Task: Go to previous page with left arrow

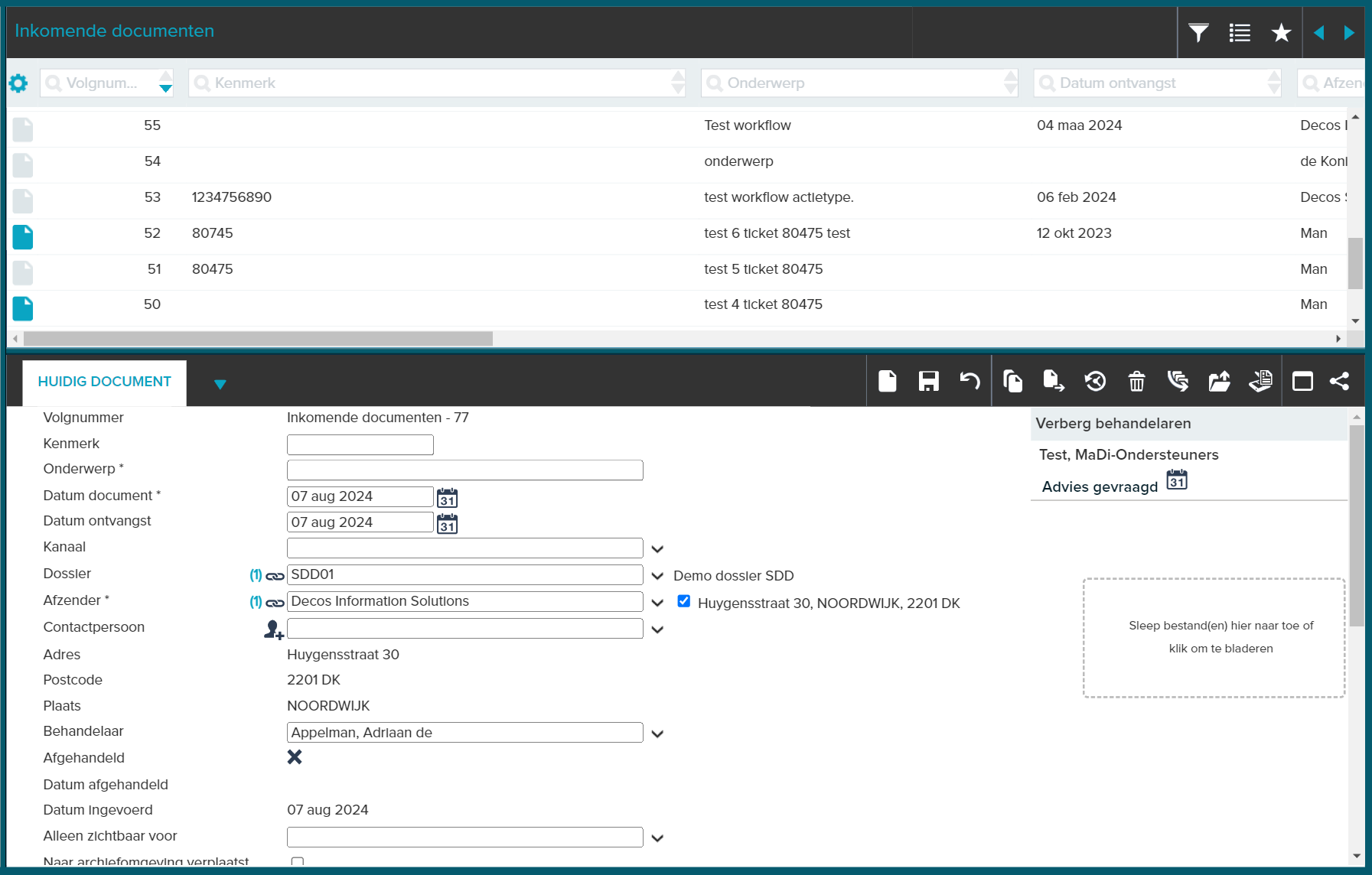Action: 1318,32
